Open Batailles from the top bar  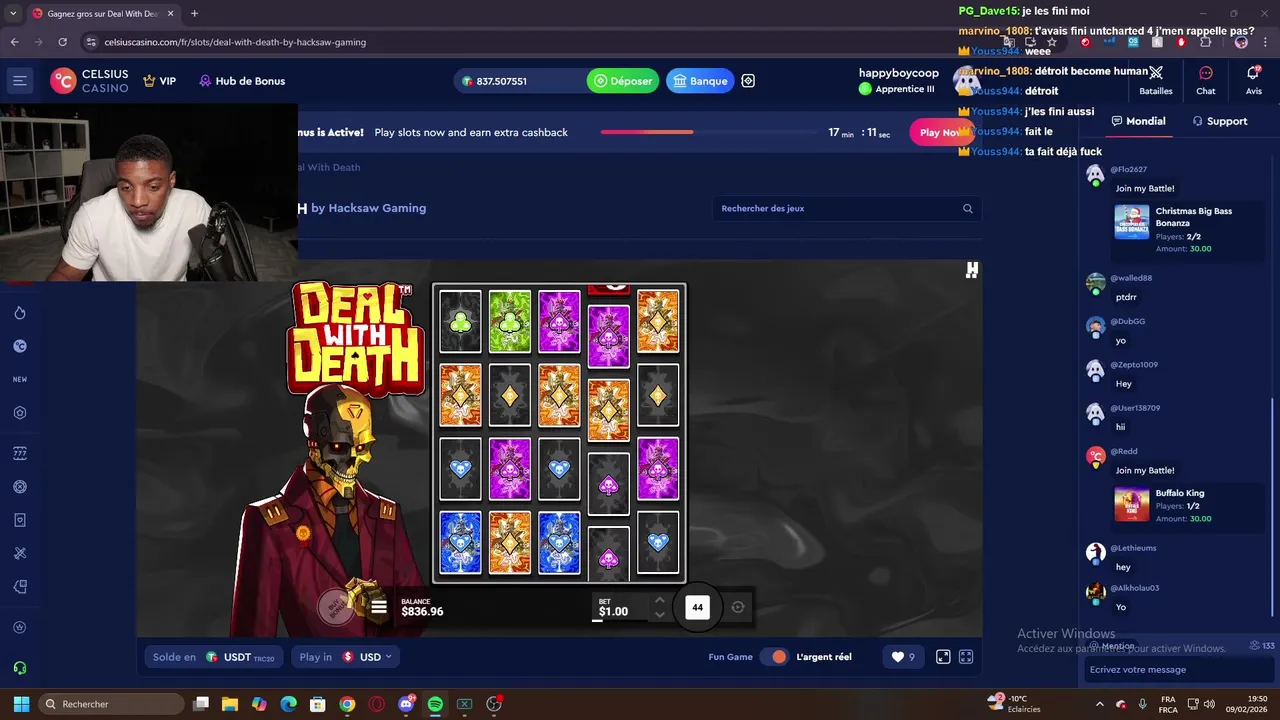coord(1156,81)
